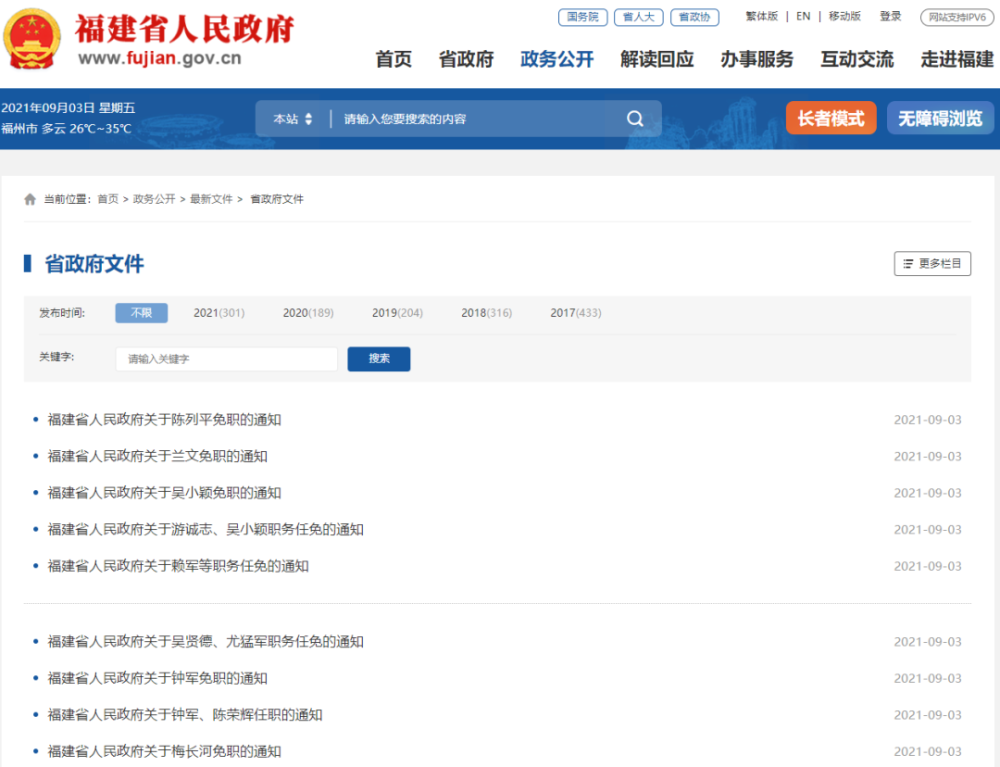
Task: Open the 本站 search scope dropdown
Action: (293, 119)
